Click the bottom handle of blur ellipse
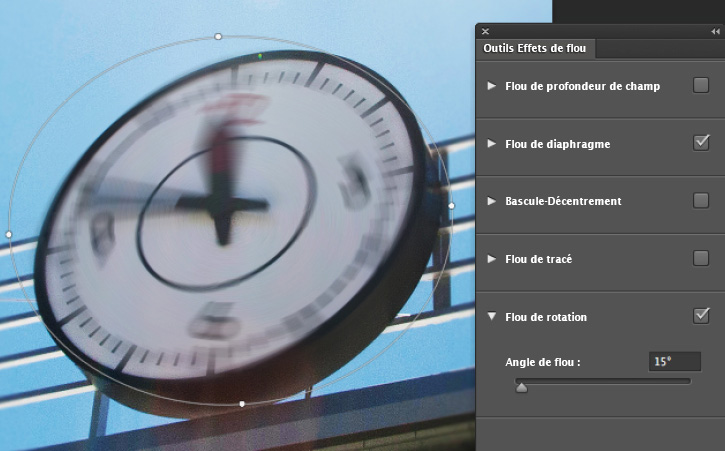 (x=242, y=404)
